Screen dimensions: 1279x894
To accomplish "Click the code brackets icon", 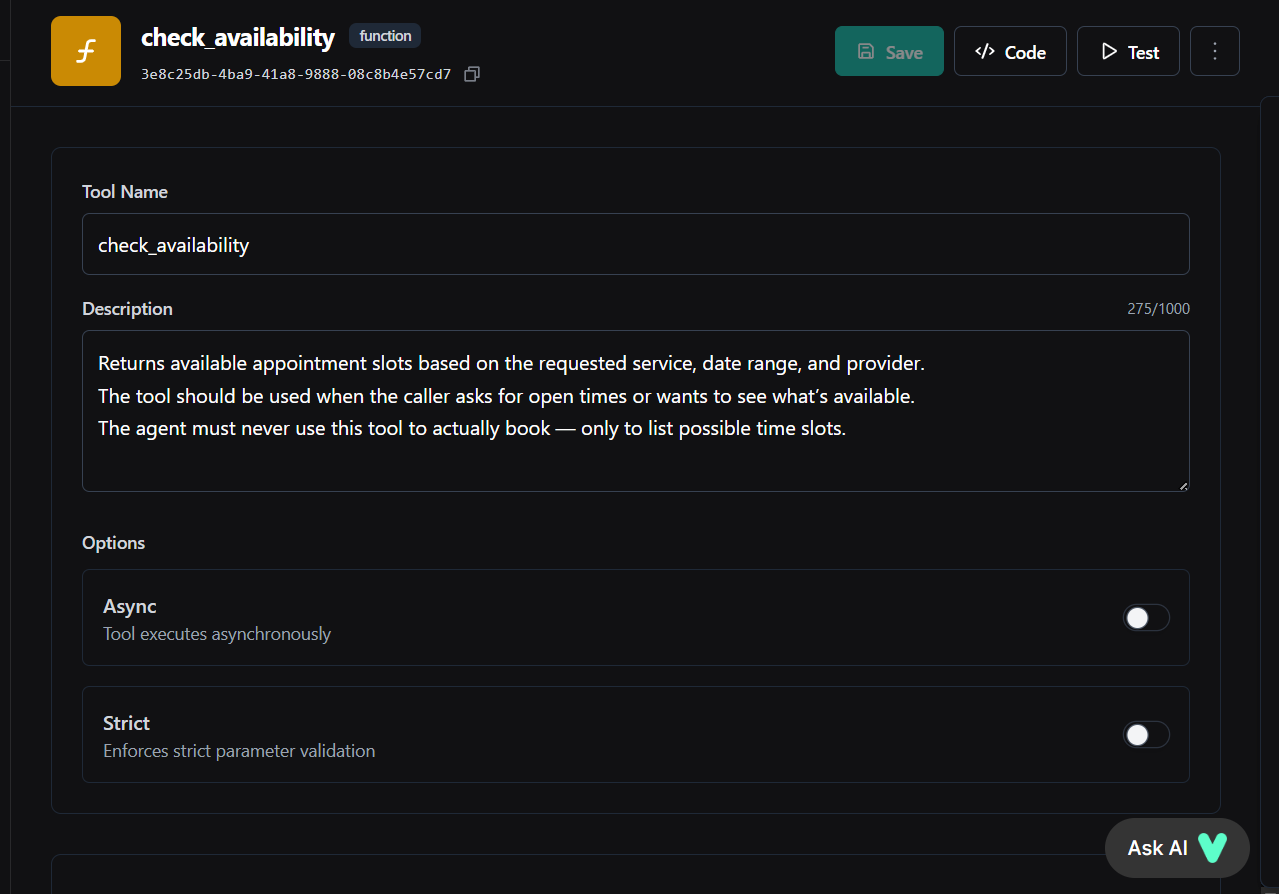I will 984,52.
